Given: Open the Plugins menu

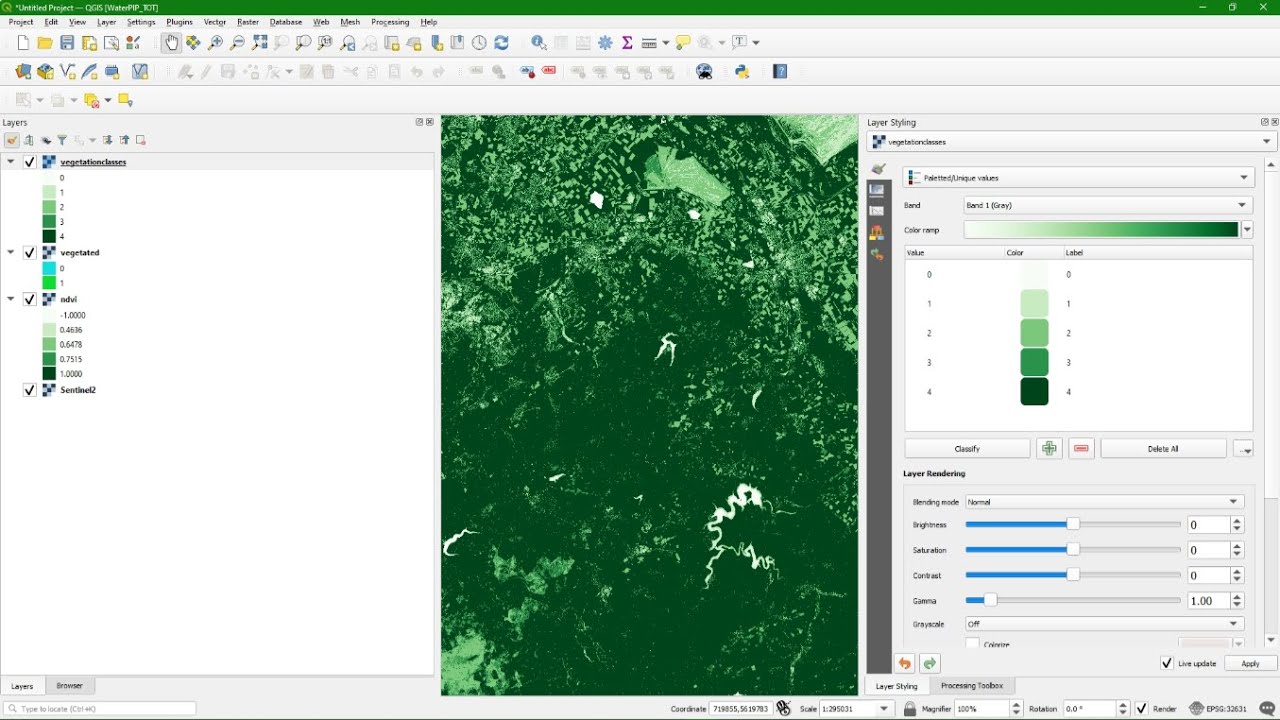Looking at the screenshot, I should tap(180, 22).
